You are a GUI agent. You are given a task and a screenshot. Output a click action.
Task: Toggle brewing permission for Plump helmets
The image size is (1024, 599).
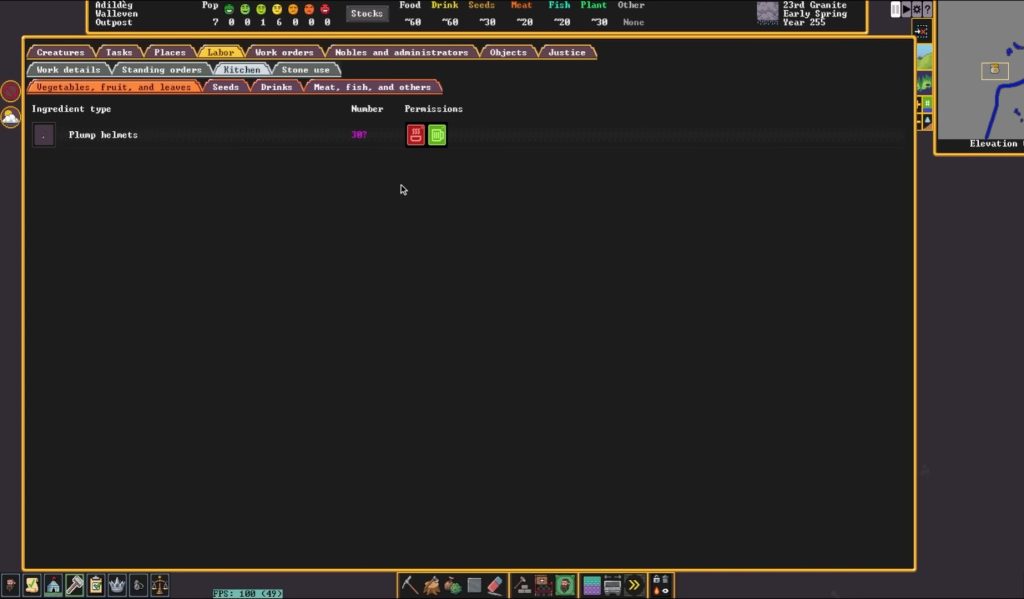[437, 135]
